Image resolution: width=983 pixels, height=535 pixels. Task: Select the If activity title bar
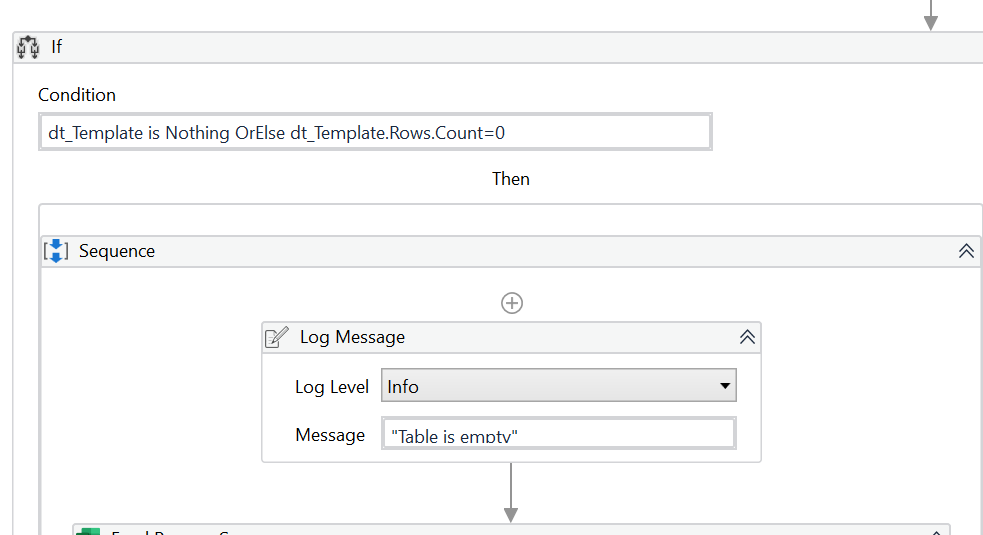(x=500, y=47)
